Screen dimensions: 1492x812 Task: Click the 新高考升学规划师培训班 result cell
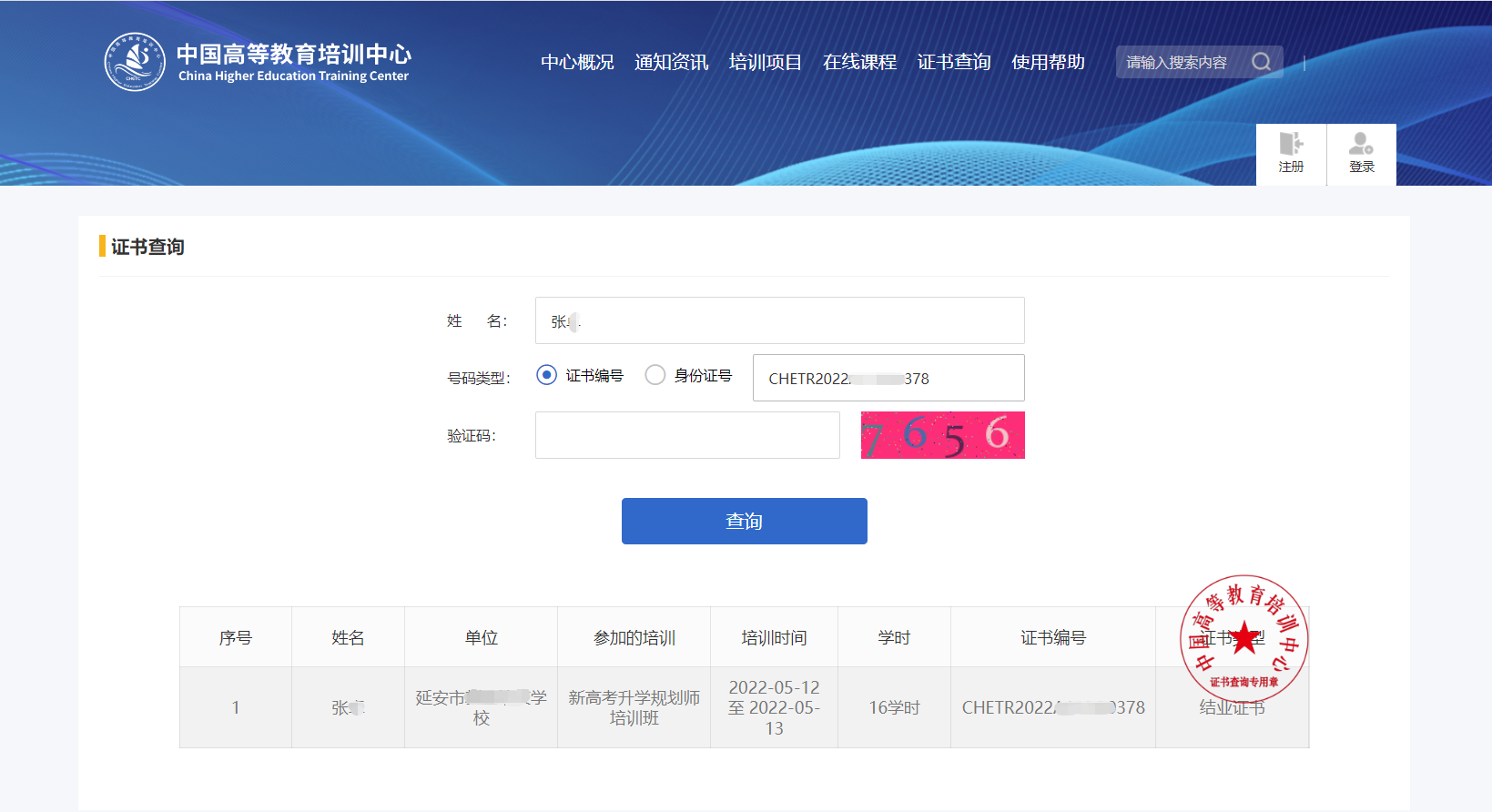(634, 707)
